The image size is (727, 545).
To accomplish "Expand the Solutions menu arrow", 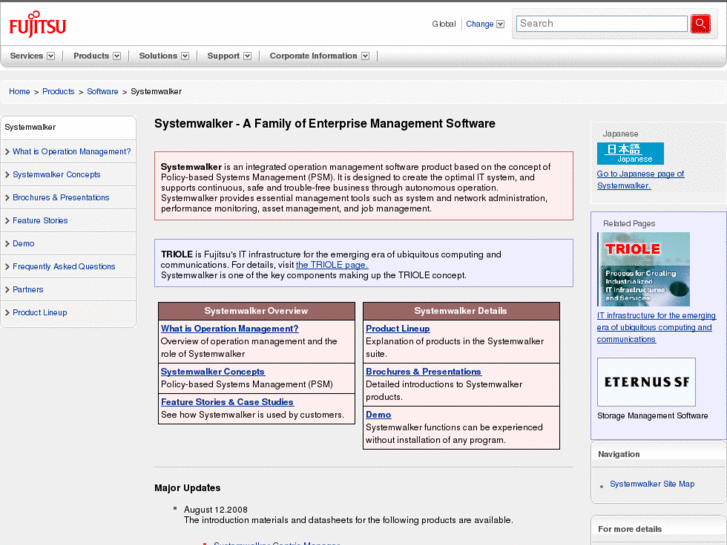I will 185,56.
